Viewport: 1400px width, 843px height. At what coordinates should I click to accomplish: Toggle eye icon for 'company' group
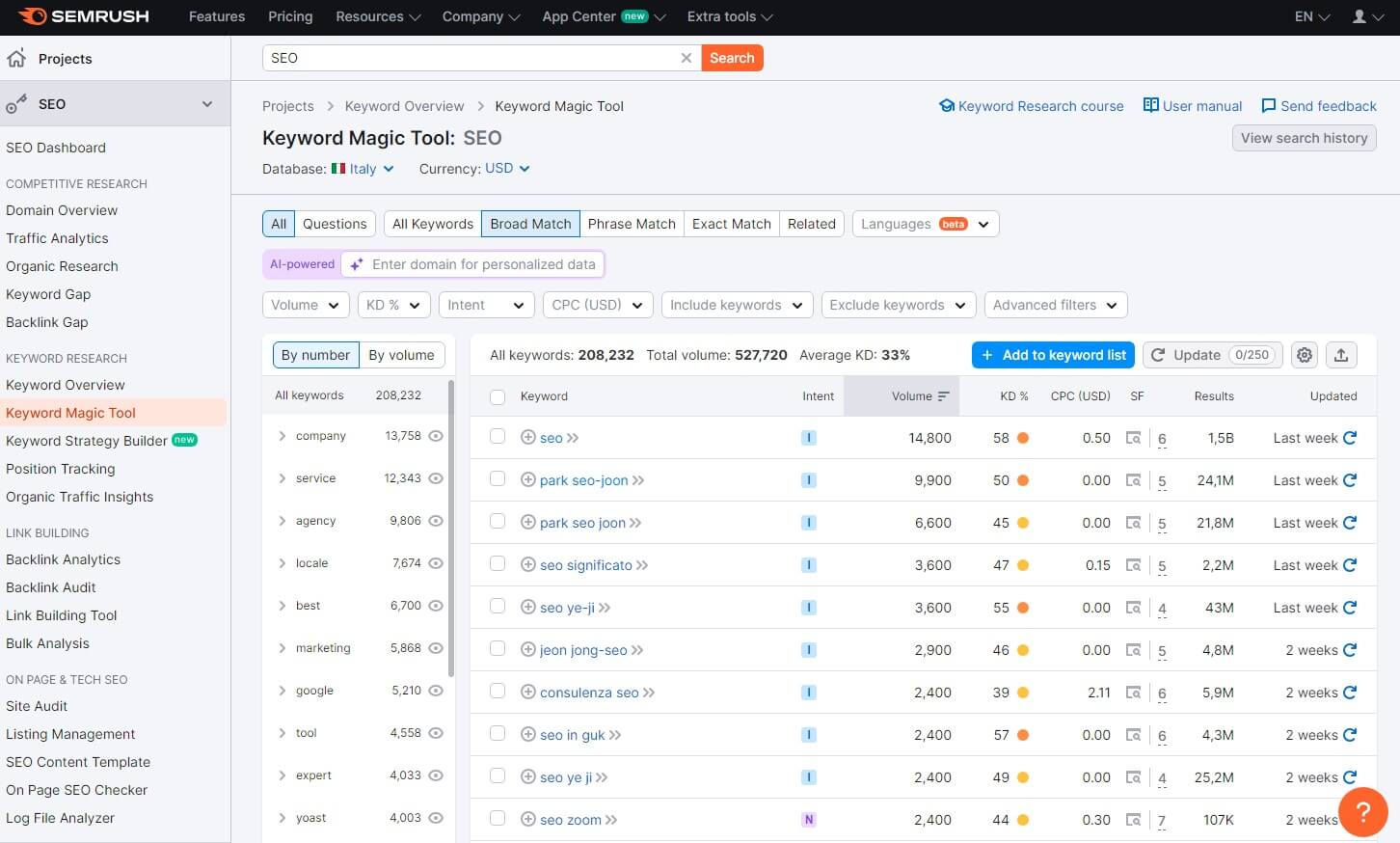pyautogui.click(x=436, y=436)
